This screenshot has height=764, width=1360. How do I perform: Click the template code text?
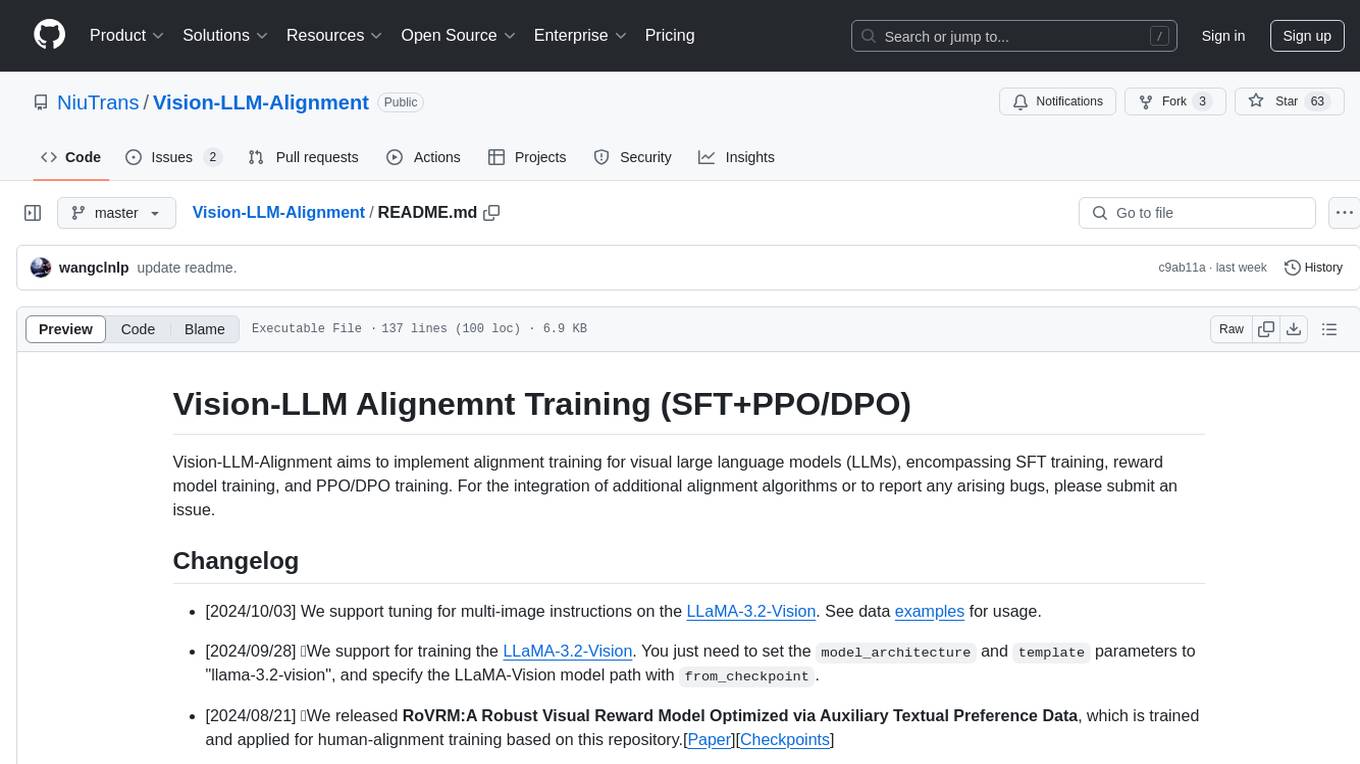tap(1051, 652)
